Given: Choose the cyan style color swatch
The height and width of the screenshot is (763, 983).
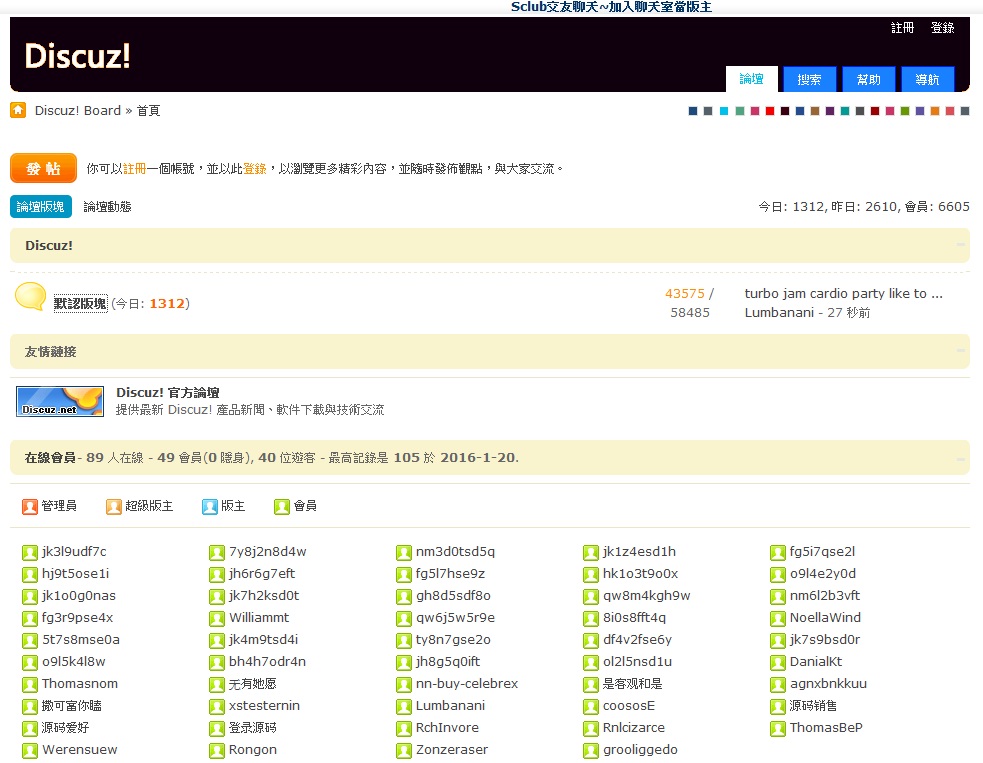Looking at the screenshot, I should (x=724, y=111).
